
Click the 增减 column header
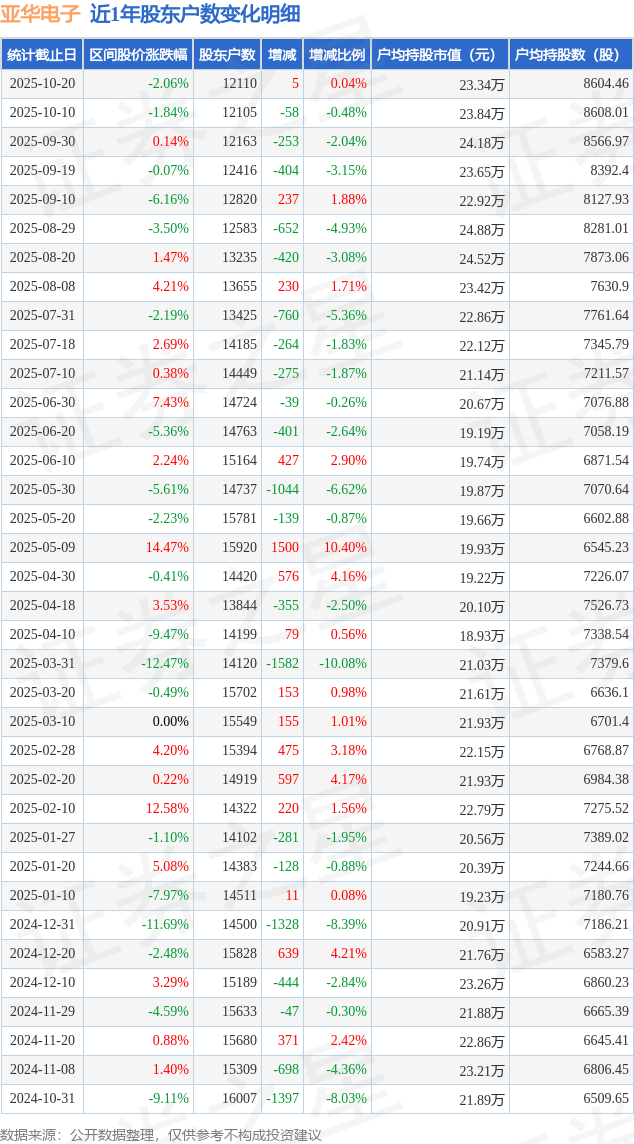tap(283, 55)
